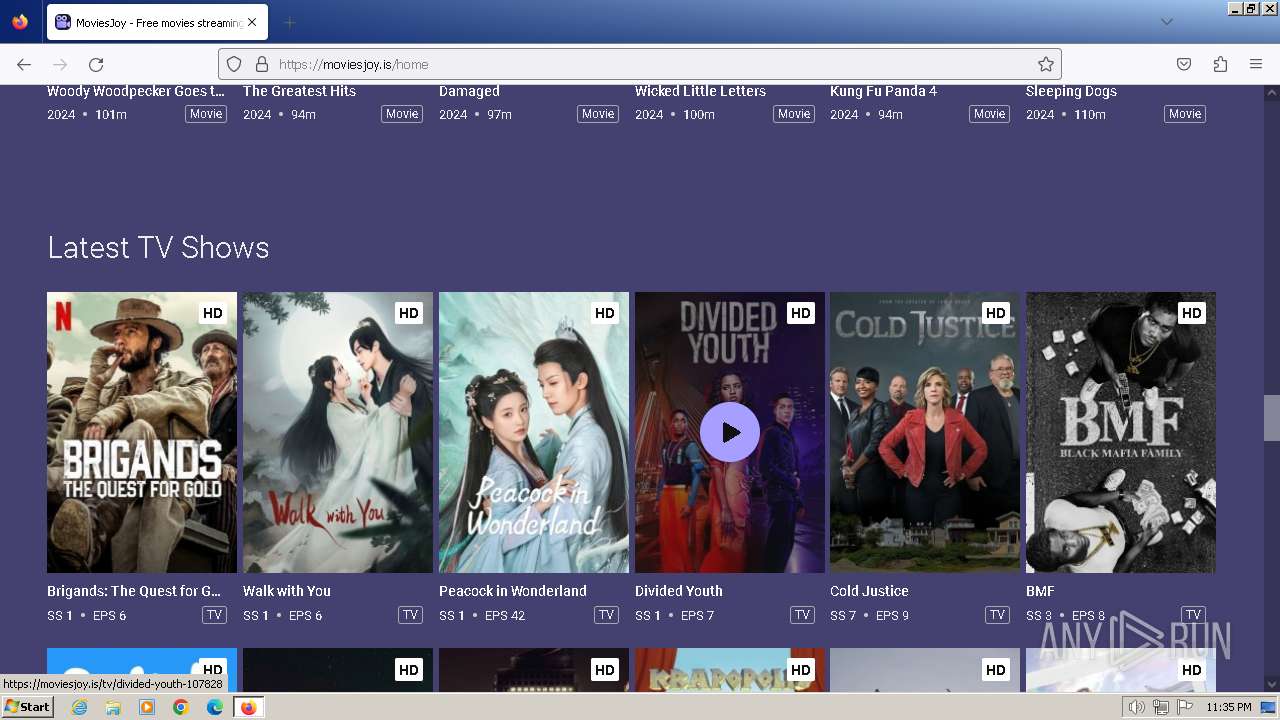The width and height of the screenshot is (1280, 720).
Task: Click the Movie tag under Sleeping Dogs
Action: (1185, 114)
